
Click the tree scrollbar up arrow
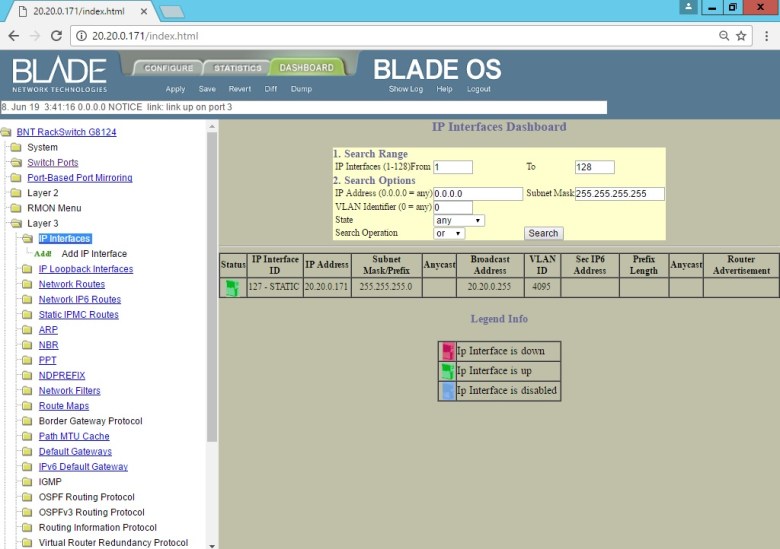(212, 127)
